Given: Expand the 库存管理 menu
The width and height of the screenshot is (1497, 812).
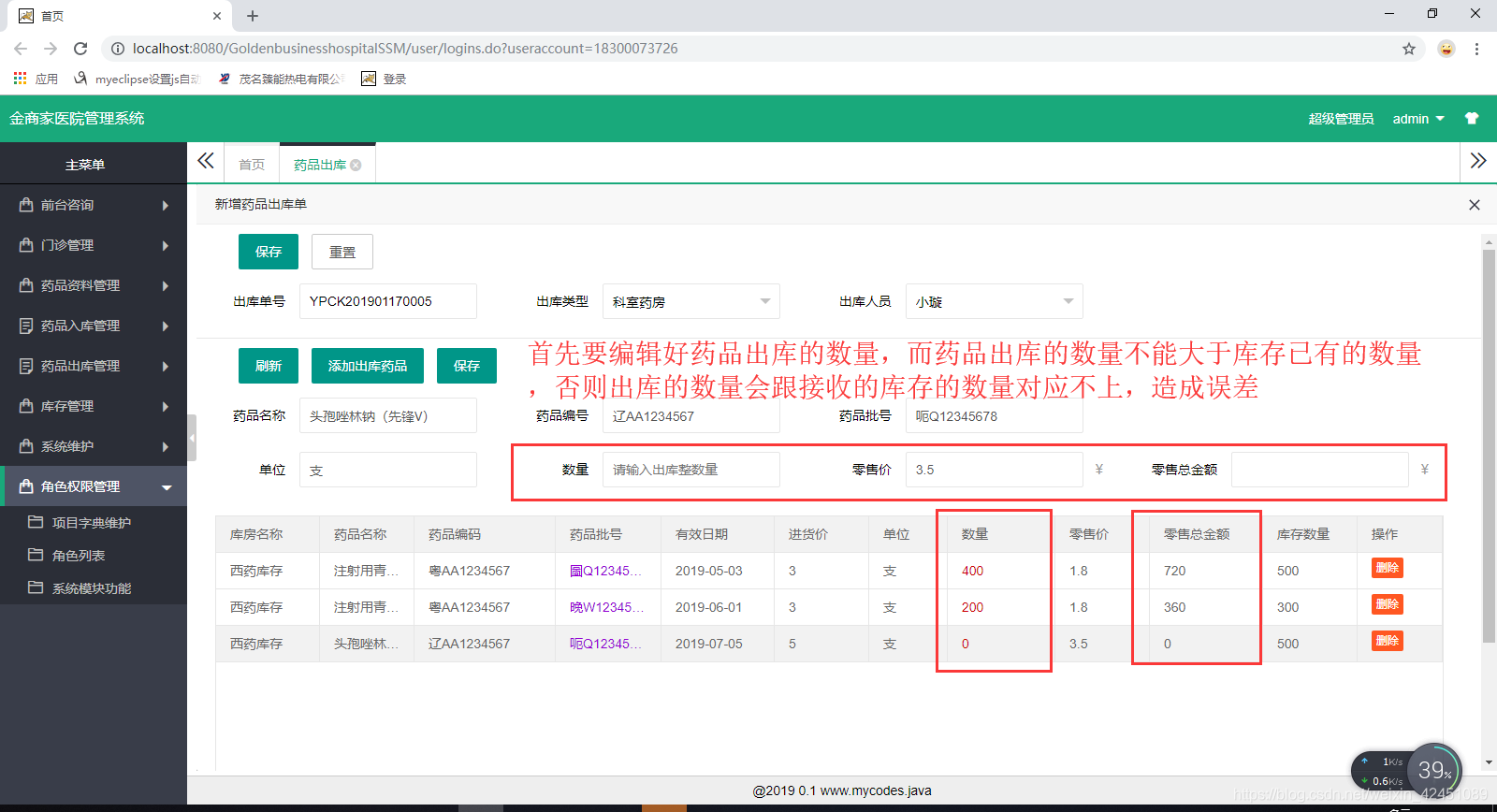Looking at the screenshot, I should coord(166,406).
